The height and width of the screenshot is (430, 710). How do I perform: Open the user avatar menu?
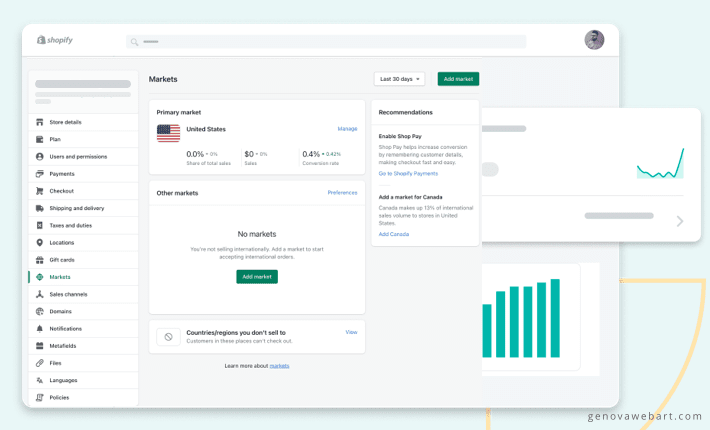[x=594, y=40]
